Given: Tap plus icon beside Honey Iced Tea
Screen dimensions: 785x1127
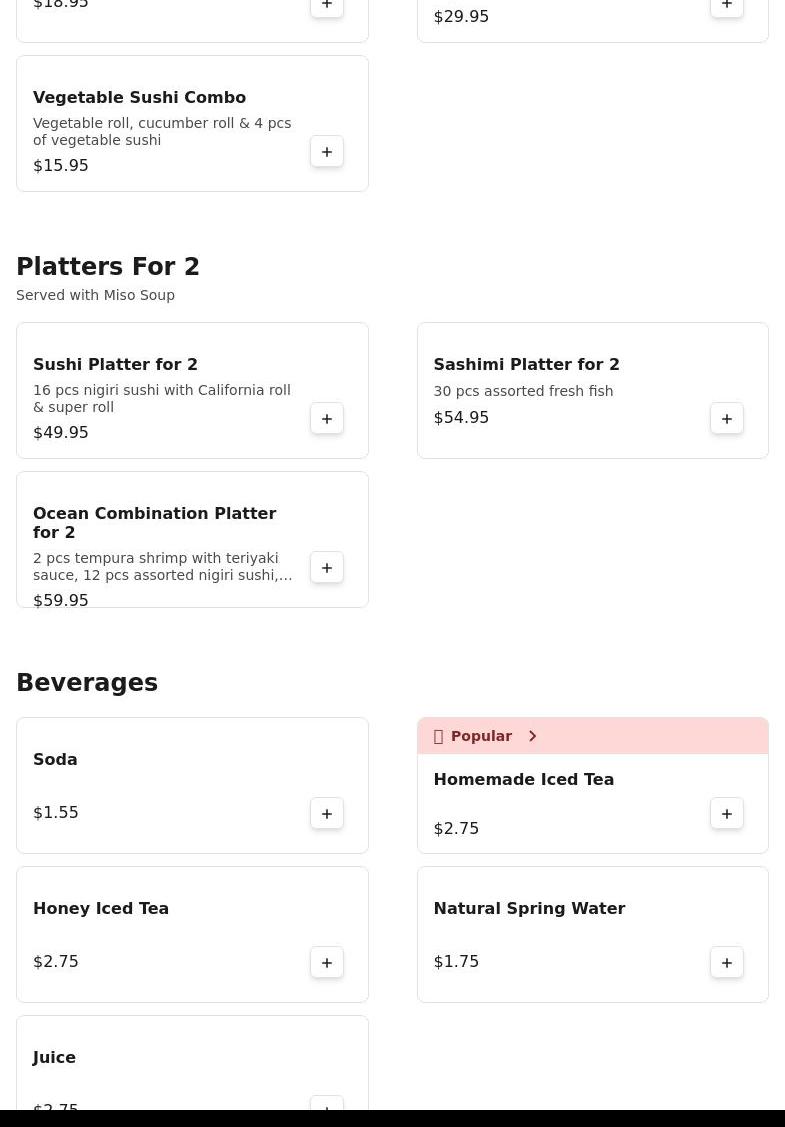Looking at the screenshot, I should pyautogui.click(x=327, y=963).
